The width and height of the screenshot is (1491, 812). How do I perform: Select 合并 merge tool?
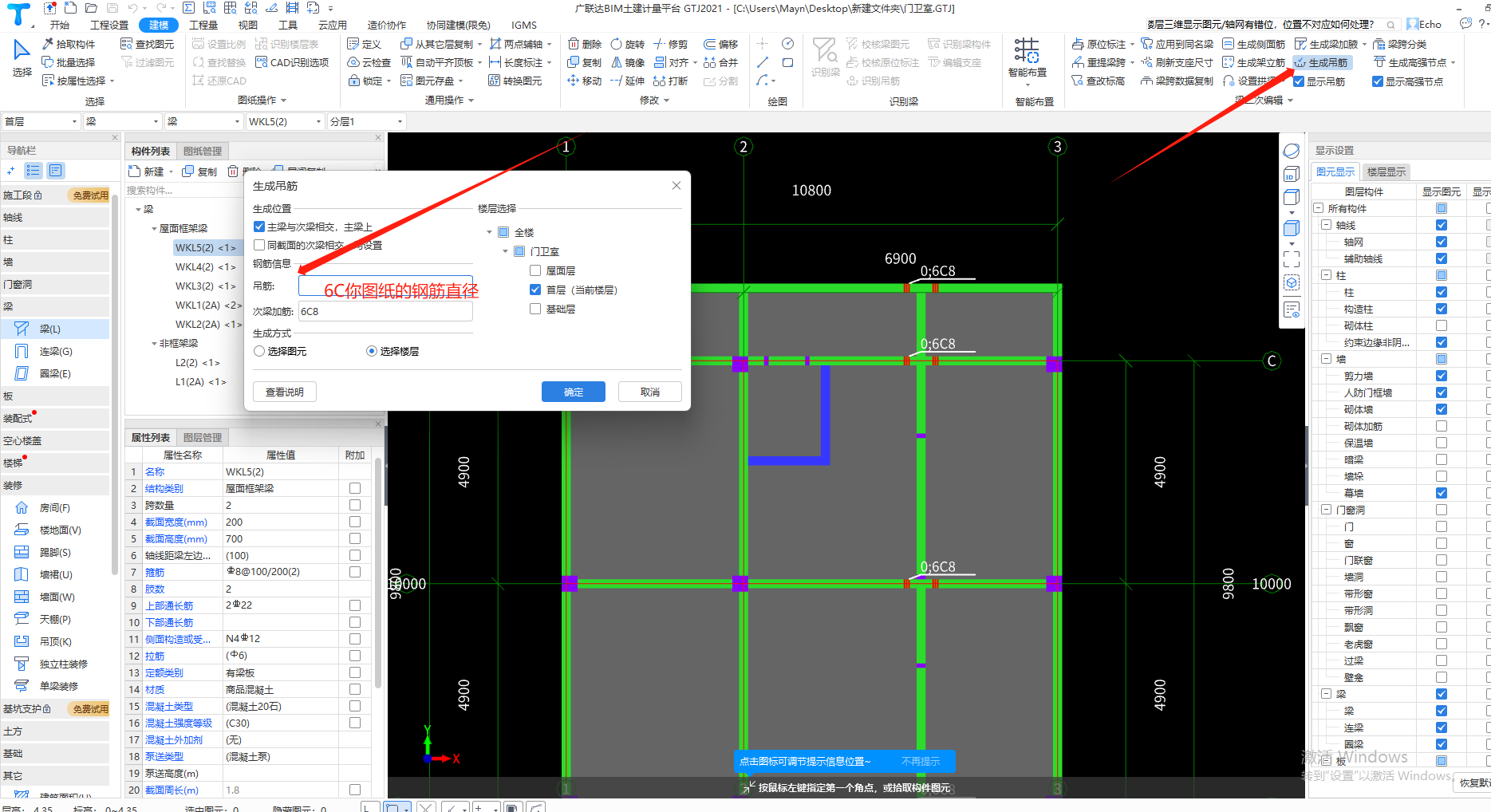click(721, 62)
